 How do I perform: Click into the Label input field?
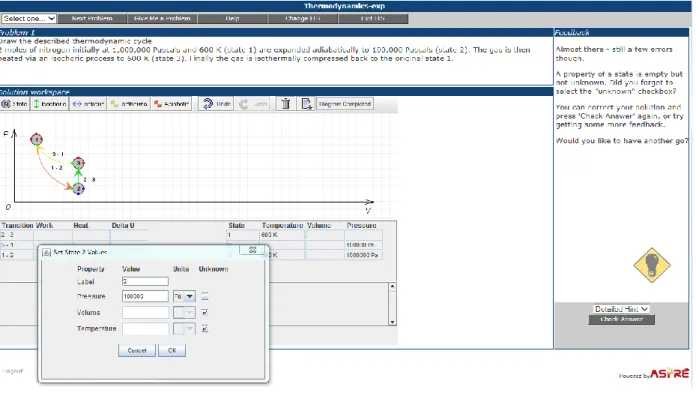coord(145,282)
